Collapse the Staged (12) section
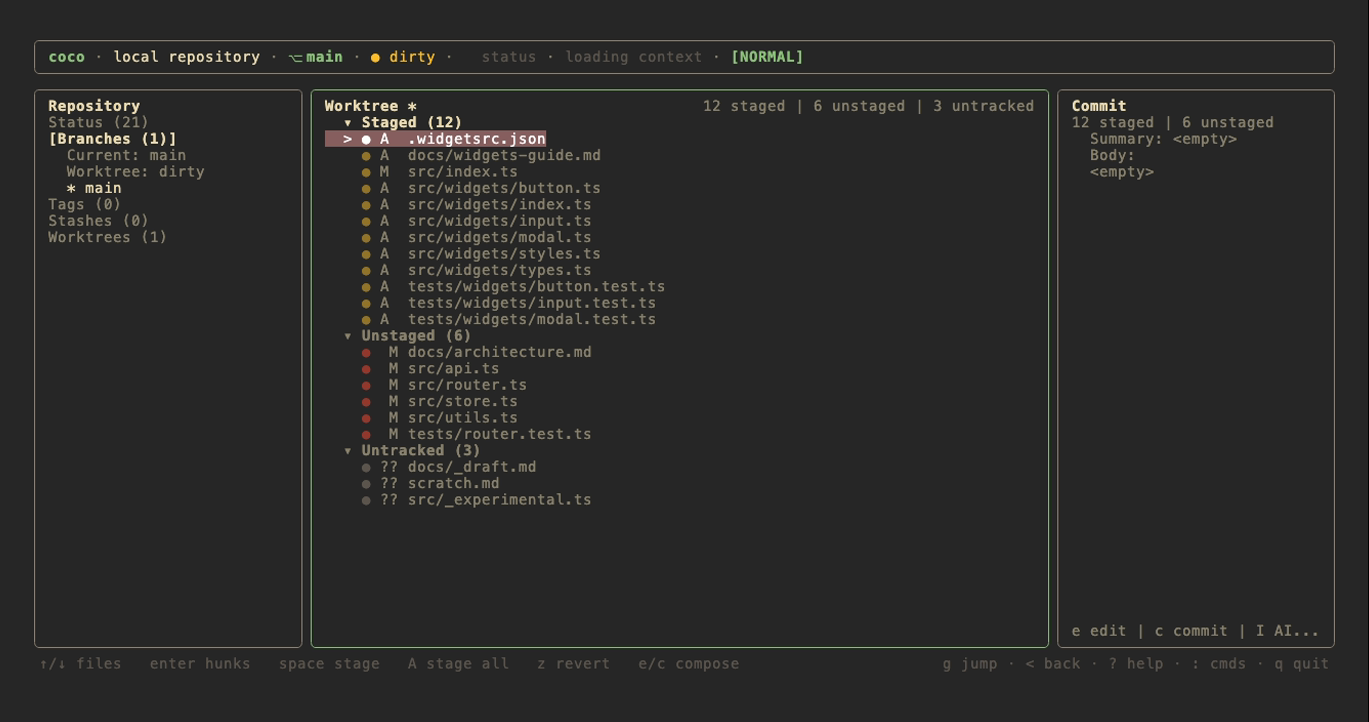This screenshot has width=1369, height=722. click(348, 123)
